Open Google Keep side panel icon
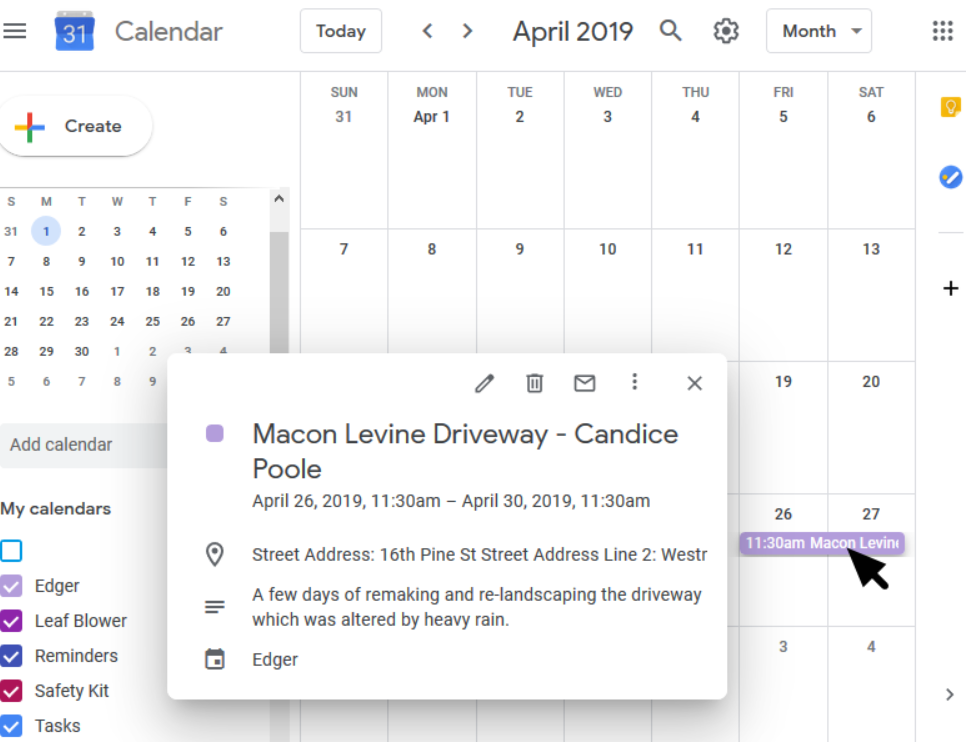 click(x=950, y=107)
